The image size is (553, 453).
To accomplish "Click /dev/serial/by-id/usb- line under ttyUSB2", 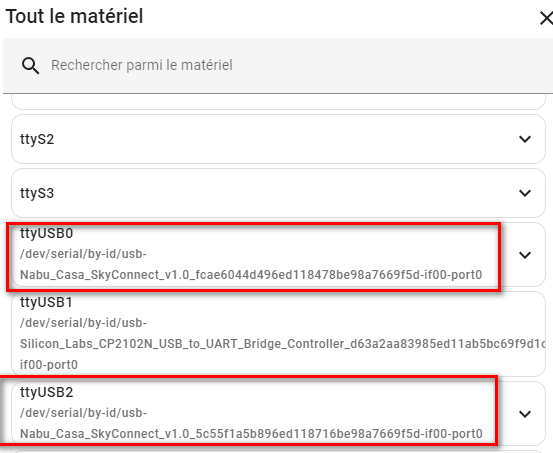I will 83,412.
